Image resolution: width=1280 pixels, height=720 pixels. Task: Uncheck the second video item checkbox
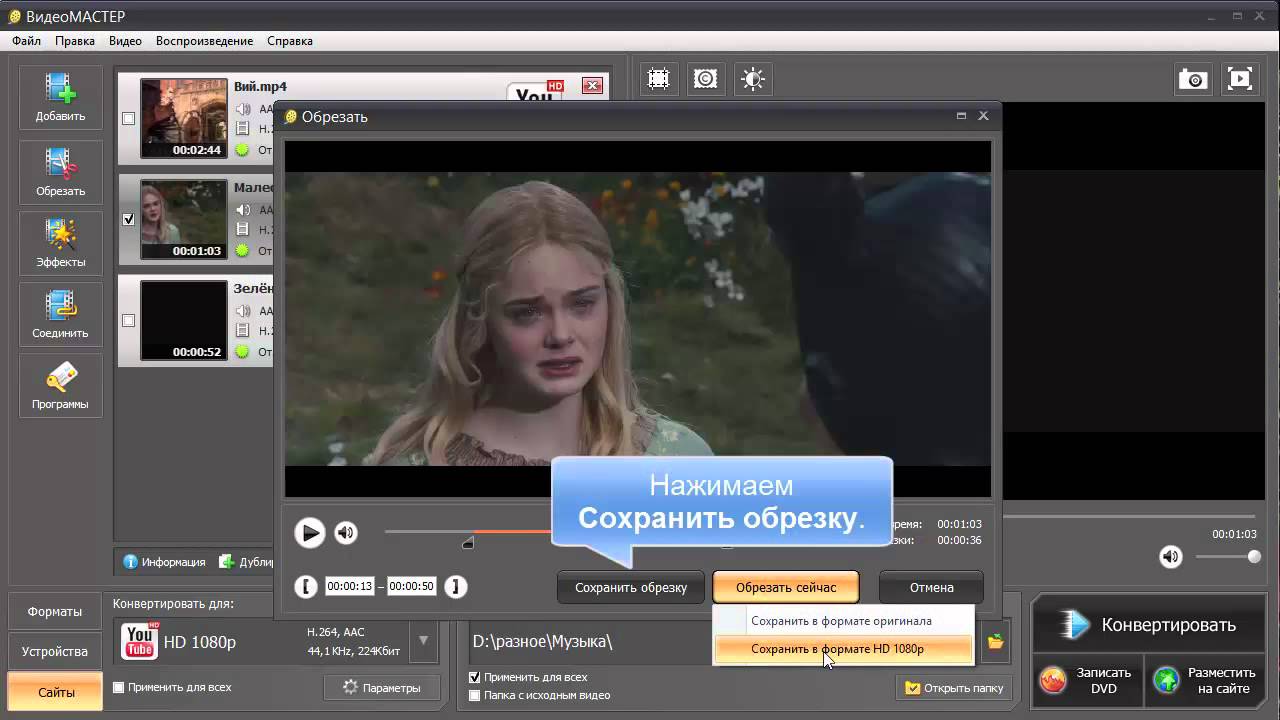(128, 219)
